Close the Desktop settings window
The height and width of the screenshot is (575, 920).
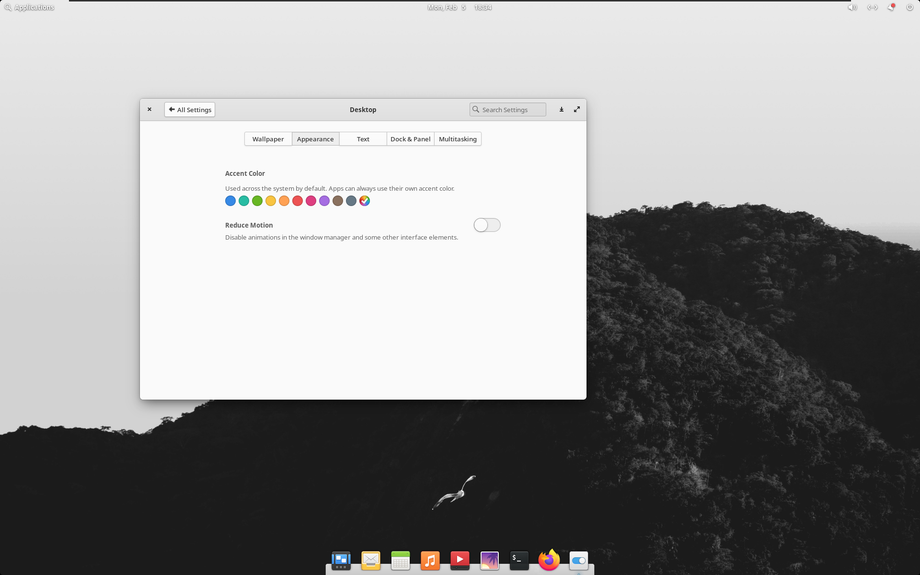click(150, 109)
